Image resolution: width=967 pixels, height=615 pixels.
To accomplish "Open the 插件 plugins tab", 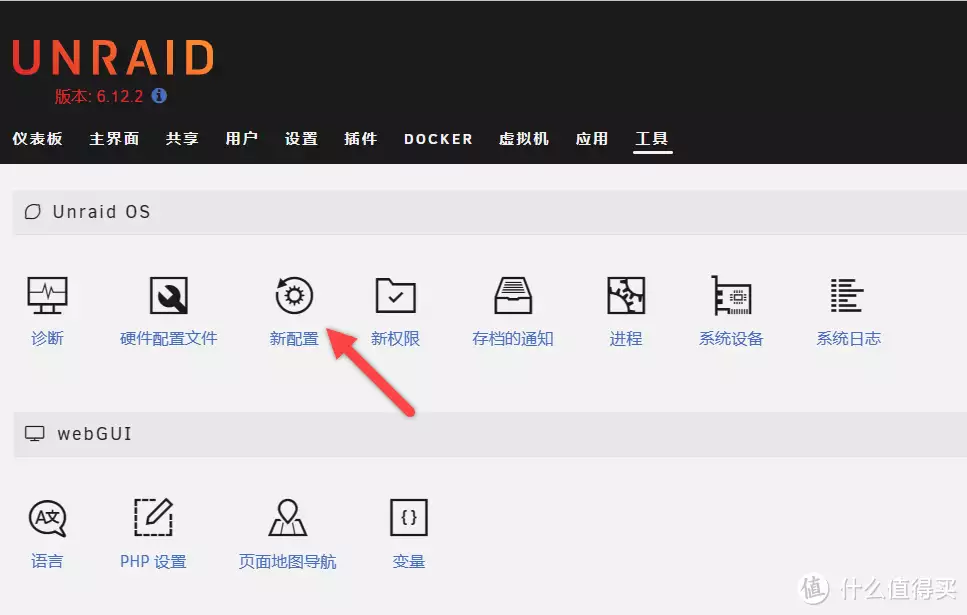I will pos(361,139).
